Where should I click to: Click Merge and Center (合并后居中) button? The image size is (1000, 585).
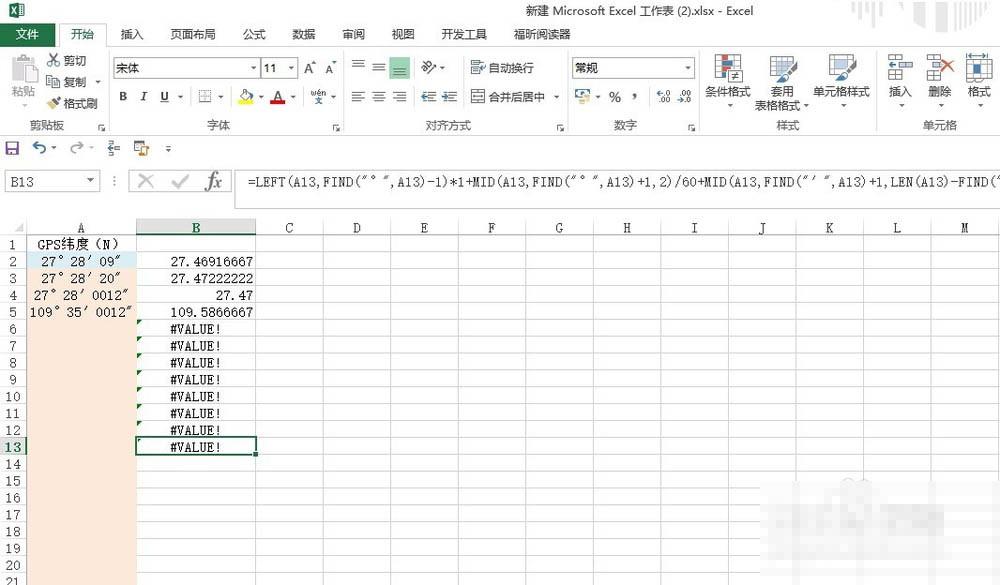tap(509, 97)
